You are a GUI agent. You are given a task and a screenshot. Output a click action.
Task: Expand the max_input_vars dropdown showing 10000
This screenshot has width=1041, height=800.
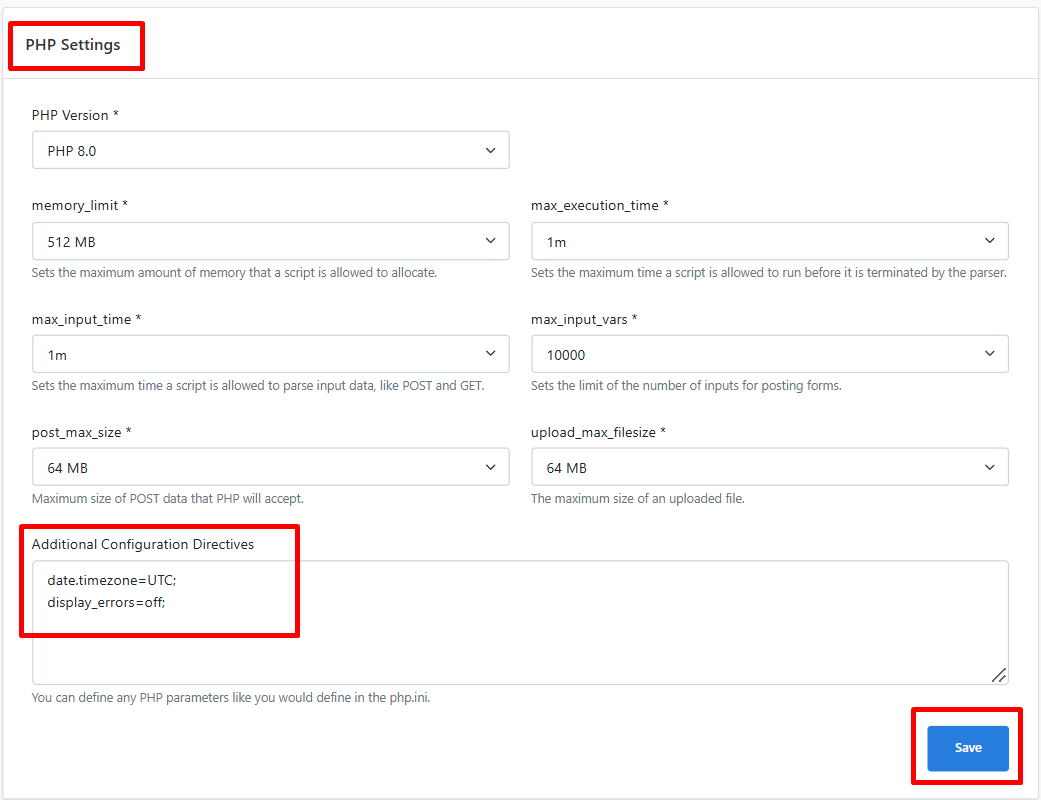tap(769, 355)
